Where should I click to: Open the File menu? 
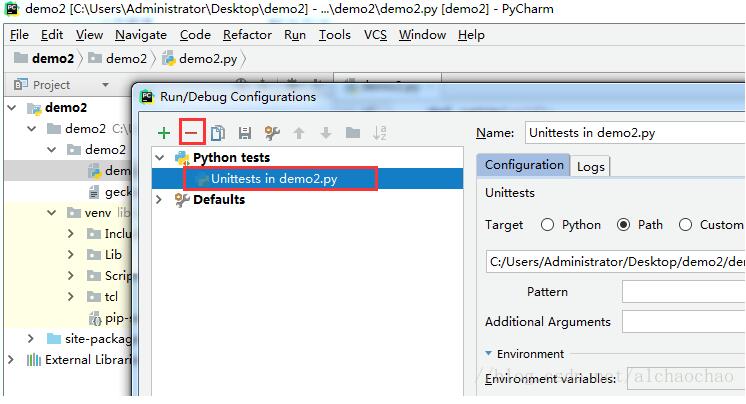[19, 35]
